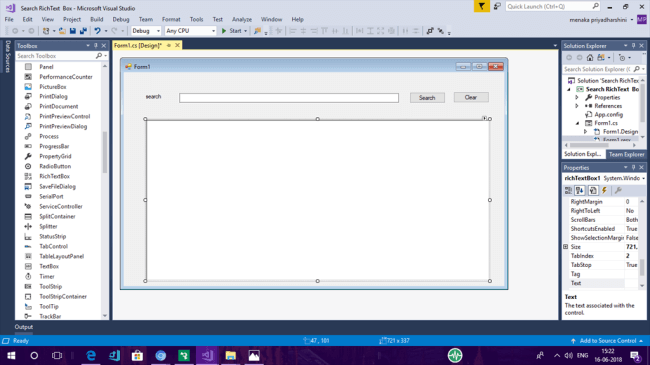Image resolution: width=650 pixels, height=365 pixels.
Task: Open the Build menu
Action: [x=97, y=19]
